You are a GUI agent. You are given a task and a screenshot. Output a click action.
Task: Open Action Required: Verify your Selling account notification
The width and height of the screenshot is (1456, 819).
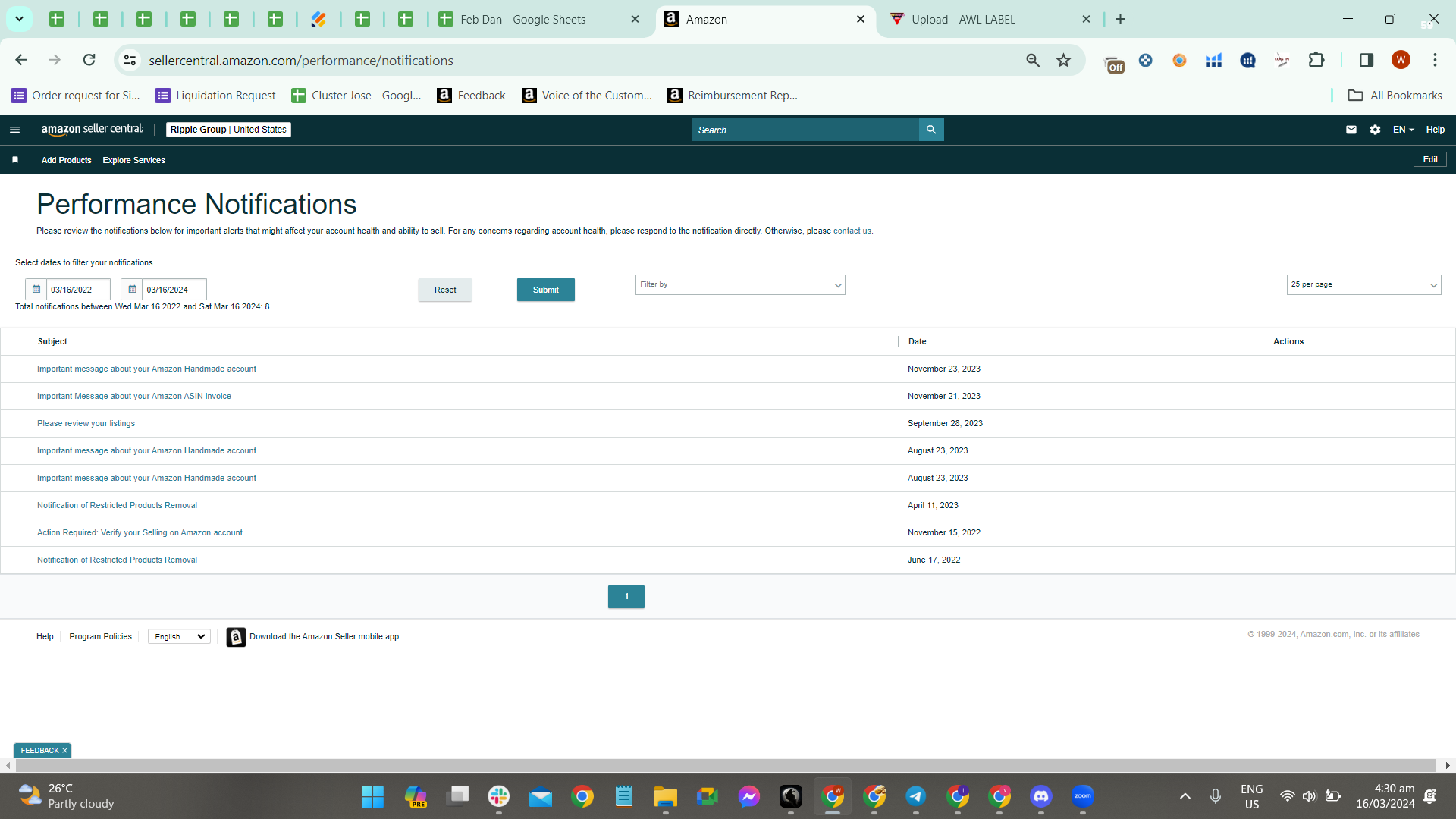click(x=140, y=532)
